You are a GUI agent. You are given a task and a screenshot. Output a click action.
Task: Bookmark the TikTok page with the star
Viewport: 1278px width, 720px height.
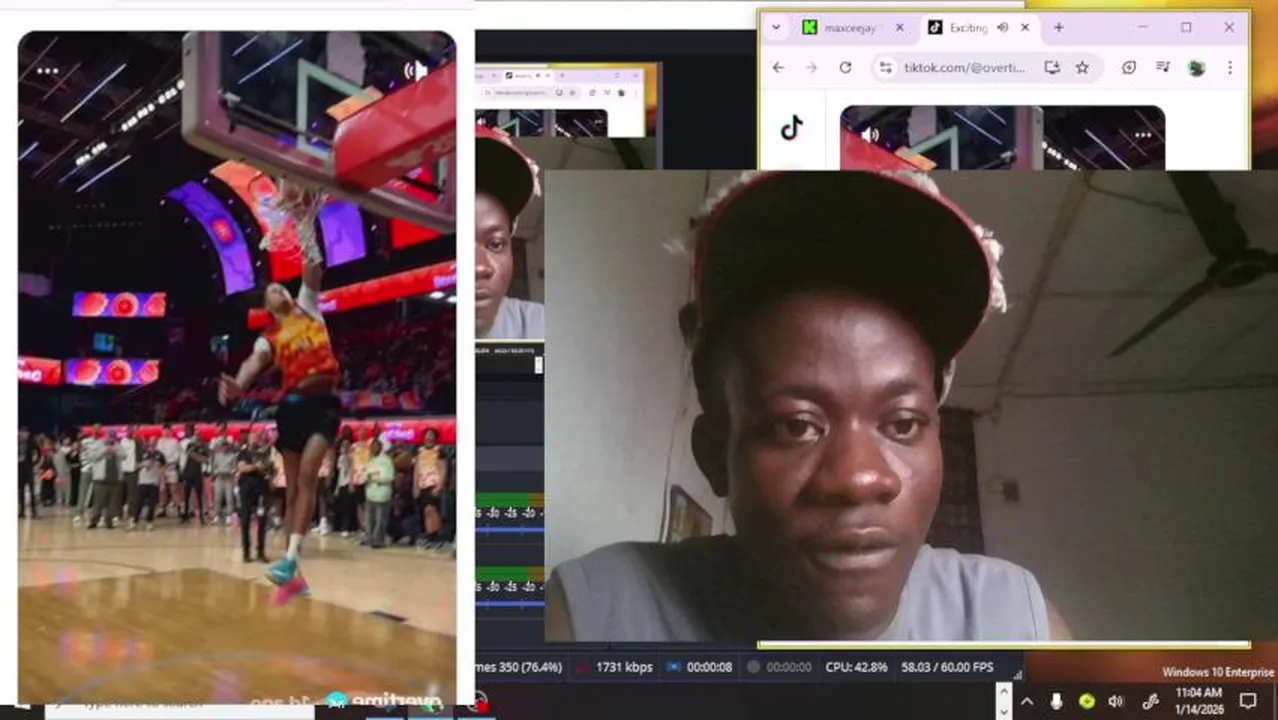click(1082, 67)
